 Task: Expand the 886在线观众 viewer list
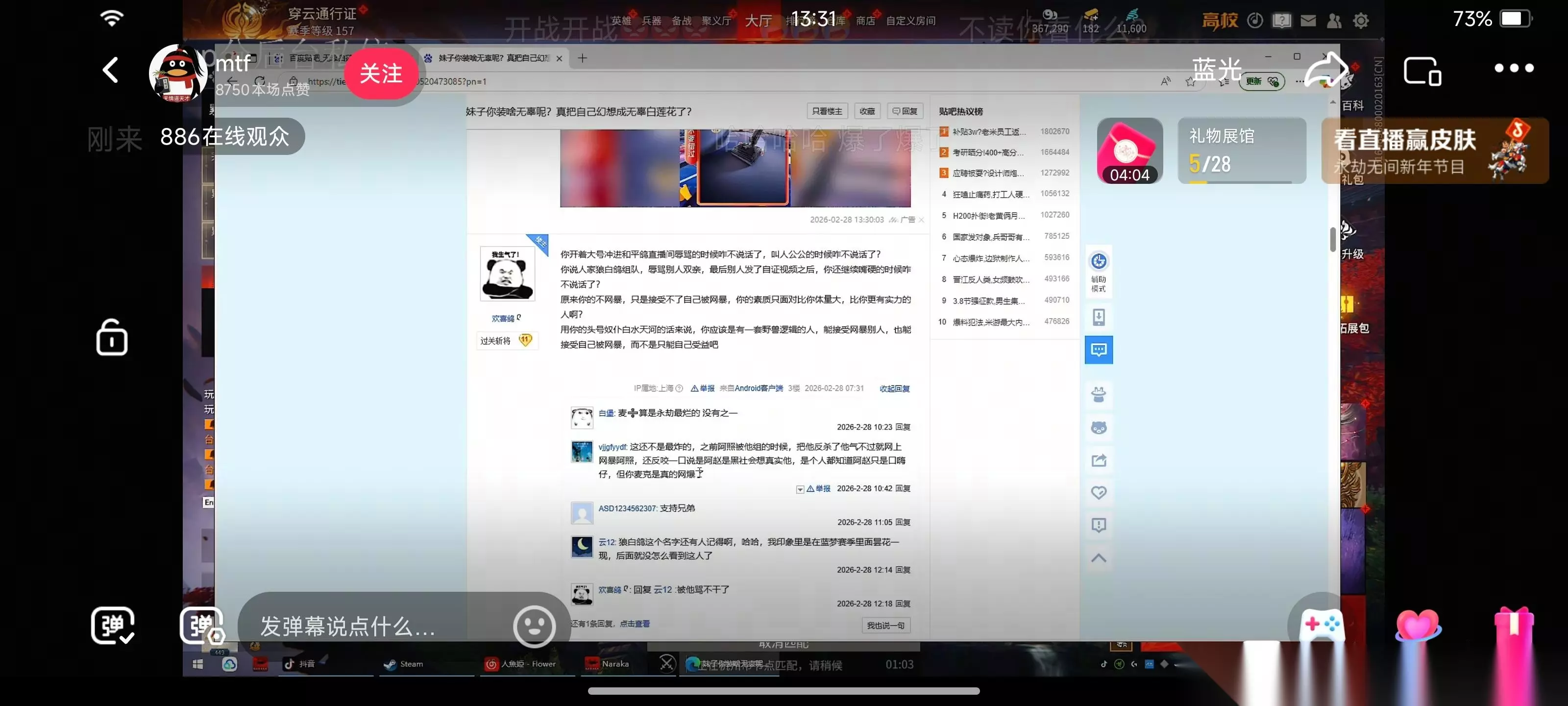tap(225, 136)
